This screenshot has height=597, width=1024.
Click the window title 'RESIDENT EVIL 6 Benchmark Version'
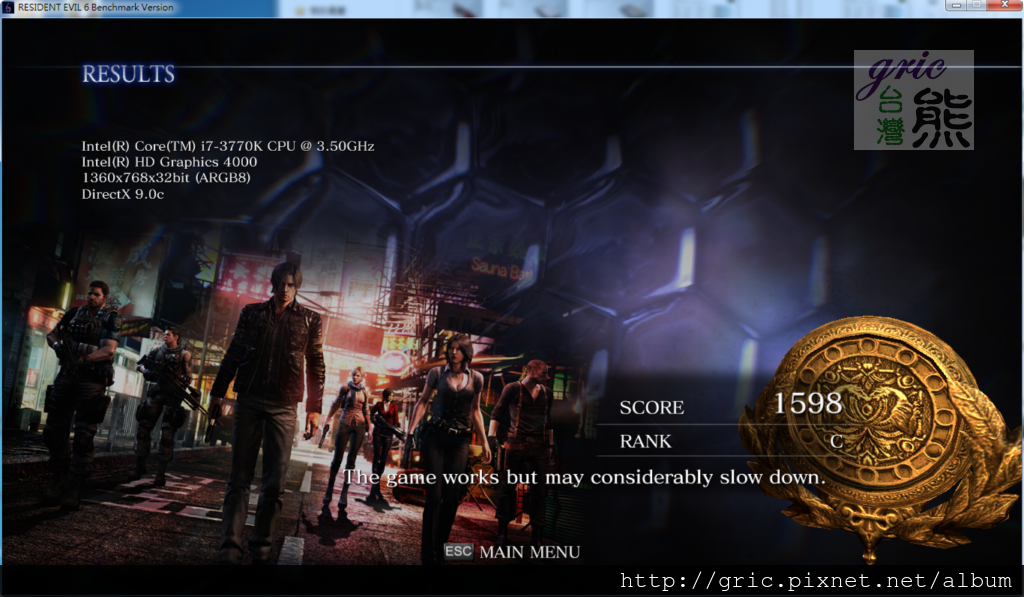point(96,7)
